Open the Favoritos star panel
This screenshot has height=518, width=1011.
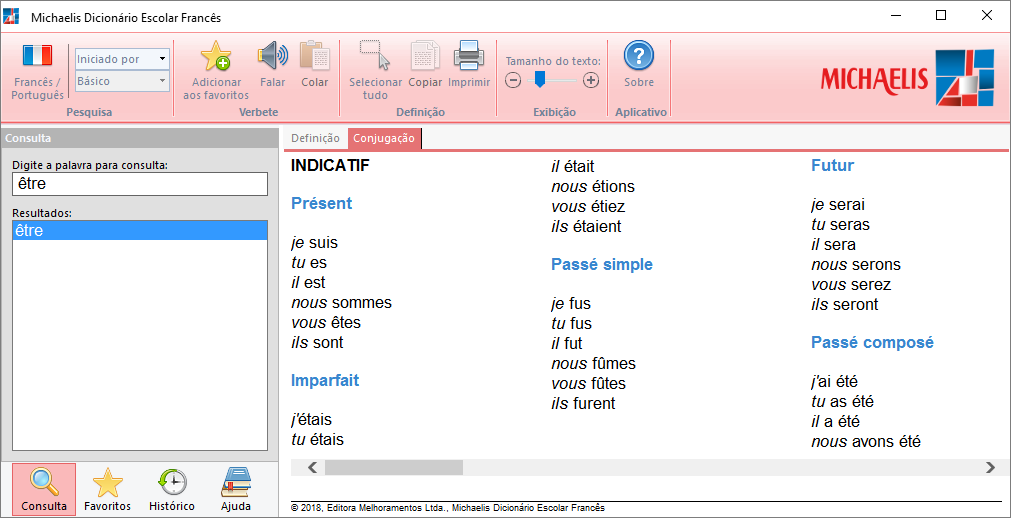108,489
